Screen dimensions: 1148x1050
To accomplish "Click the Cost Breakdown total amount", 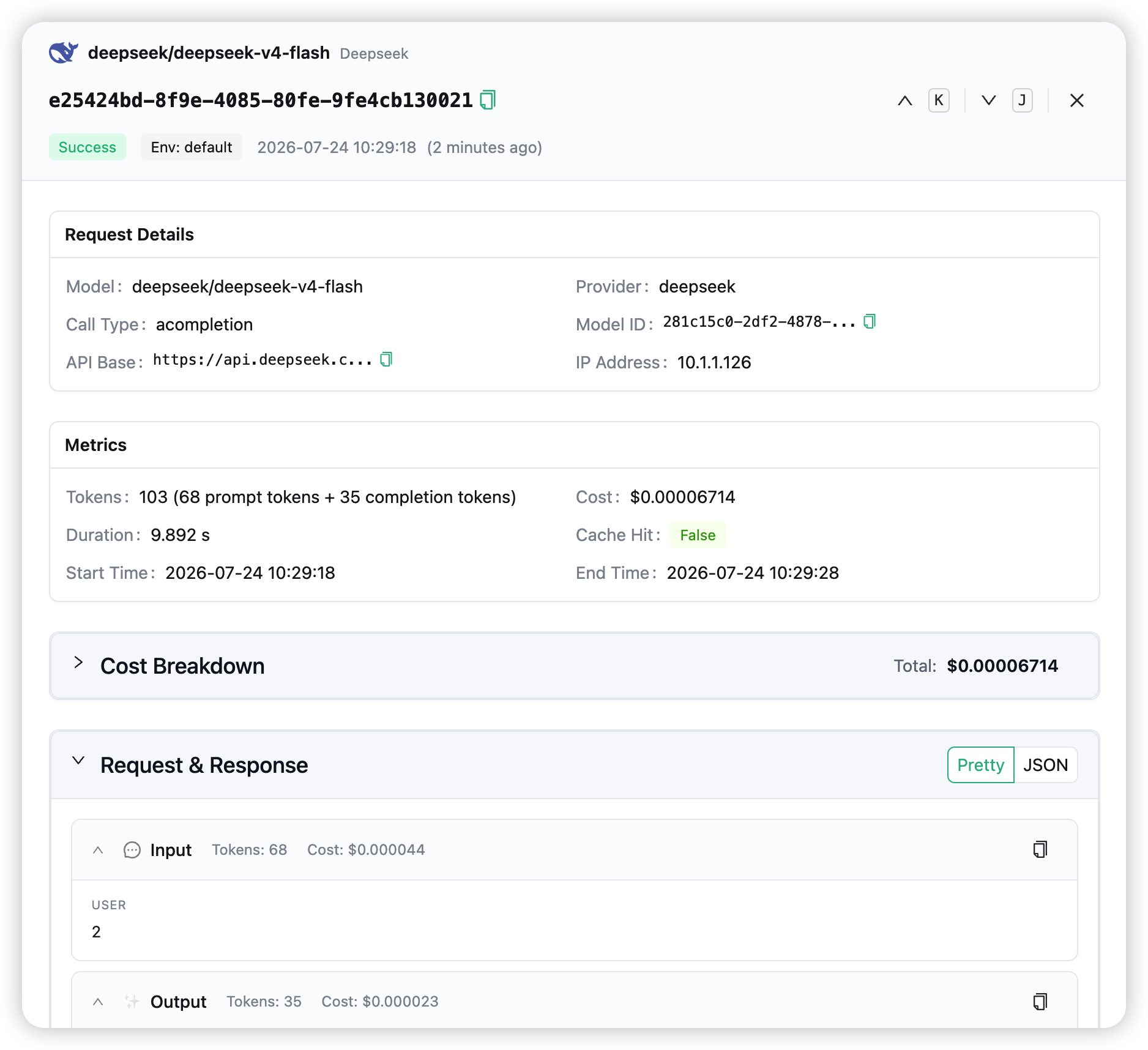I will 1002,666.
